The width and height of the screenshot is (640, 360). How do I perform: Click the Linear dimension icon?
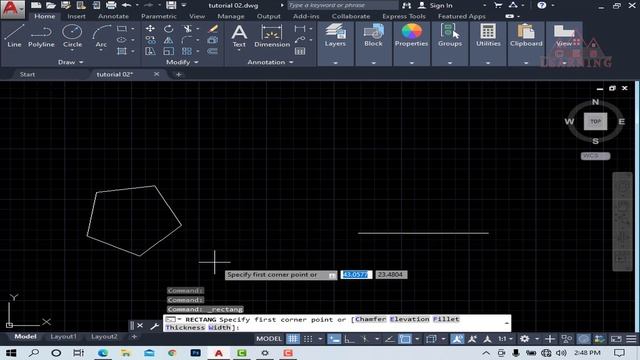point(300,29)
